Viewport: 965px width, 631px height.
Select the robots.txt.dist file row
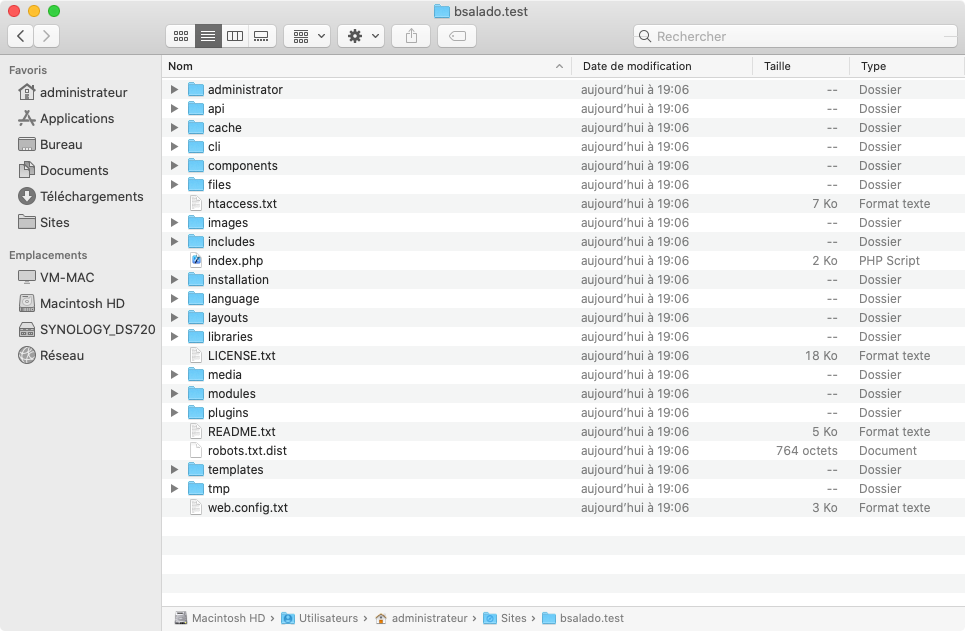point(247,451)
